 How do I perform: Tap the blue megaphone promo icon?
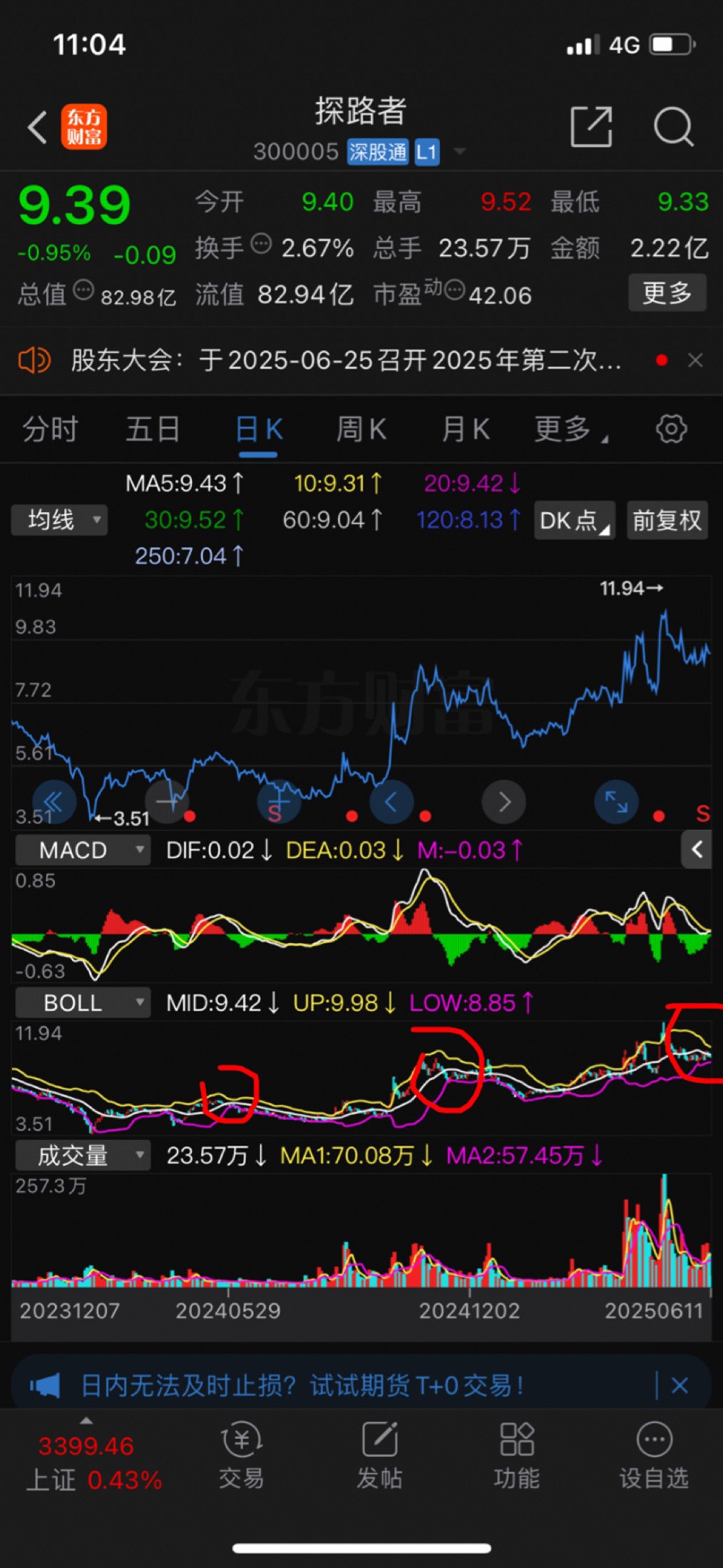(46, 1386)
